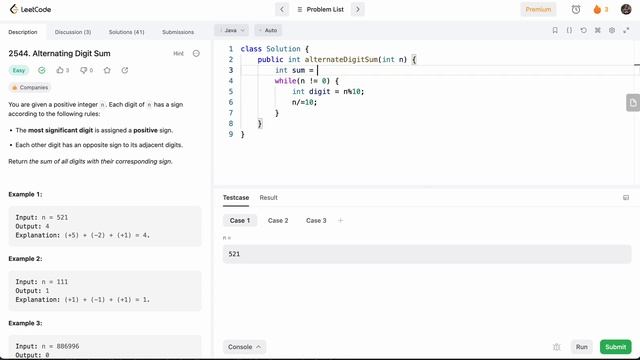Click the circle icon next to Hint
The height and width of the screenshot is (360, 640).
(196, 53)
